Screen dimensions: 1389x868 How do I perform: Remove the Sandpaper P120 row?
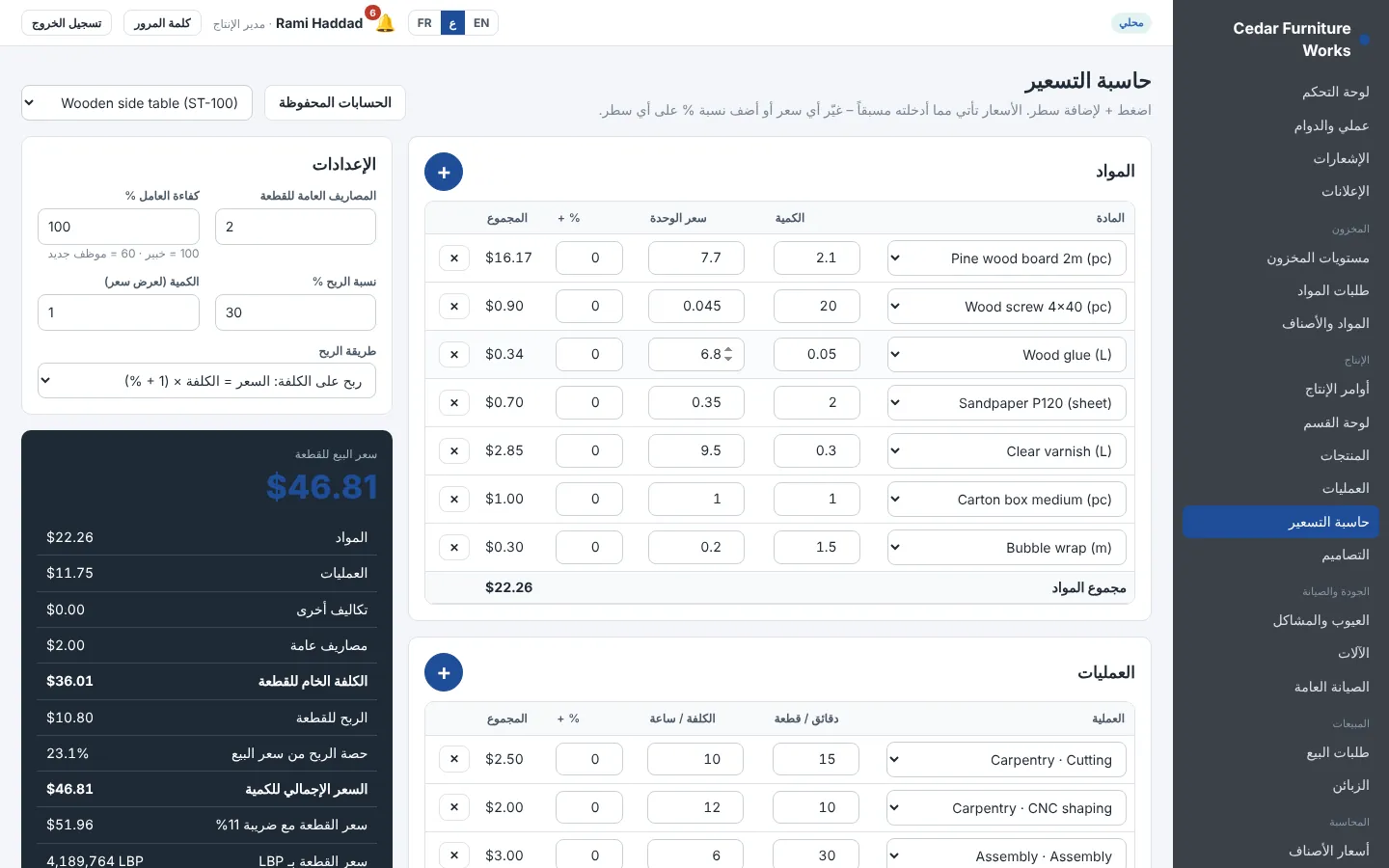point(454,403)
